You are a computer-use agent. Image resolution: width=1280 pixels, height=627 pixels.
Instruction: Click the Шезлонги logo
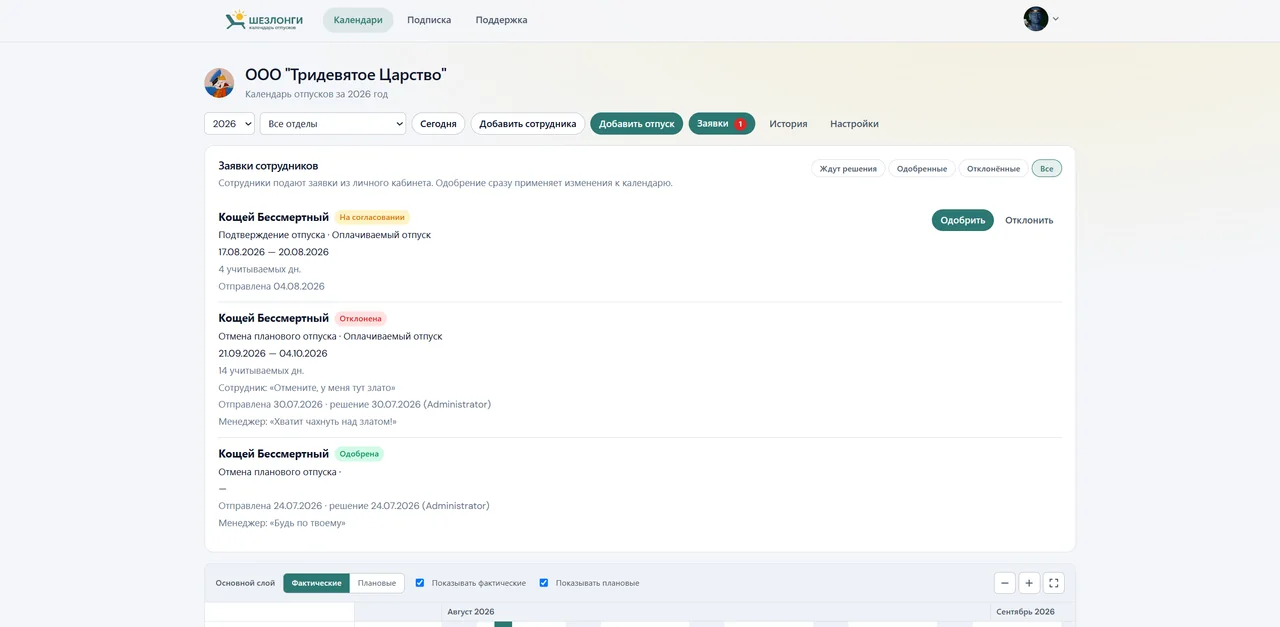[x=264, y=20]
